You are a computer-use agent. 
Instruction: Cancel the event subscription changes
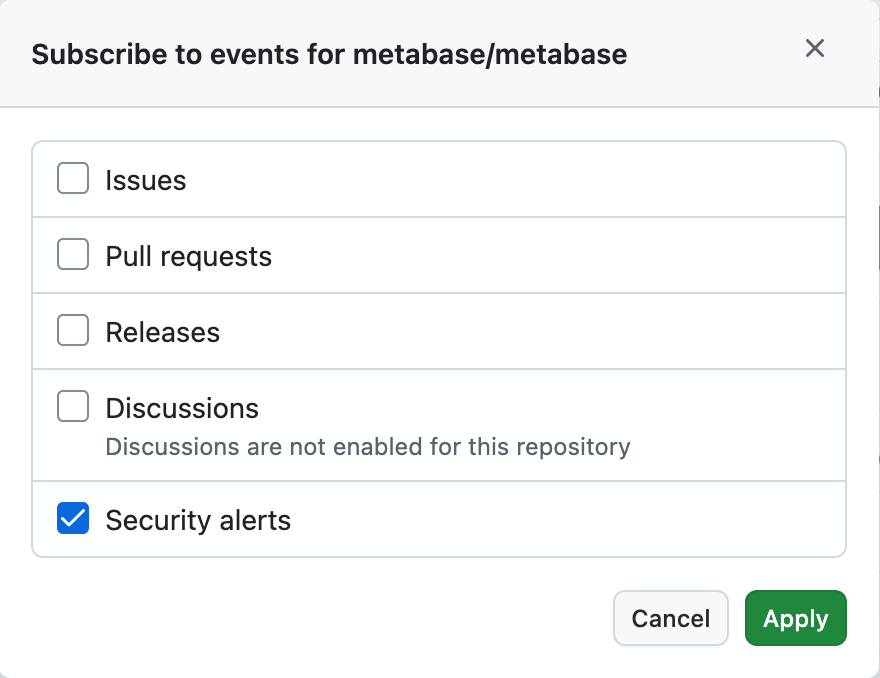pyautogui.click(x=671, y=618)
